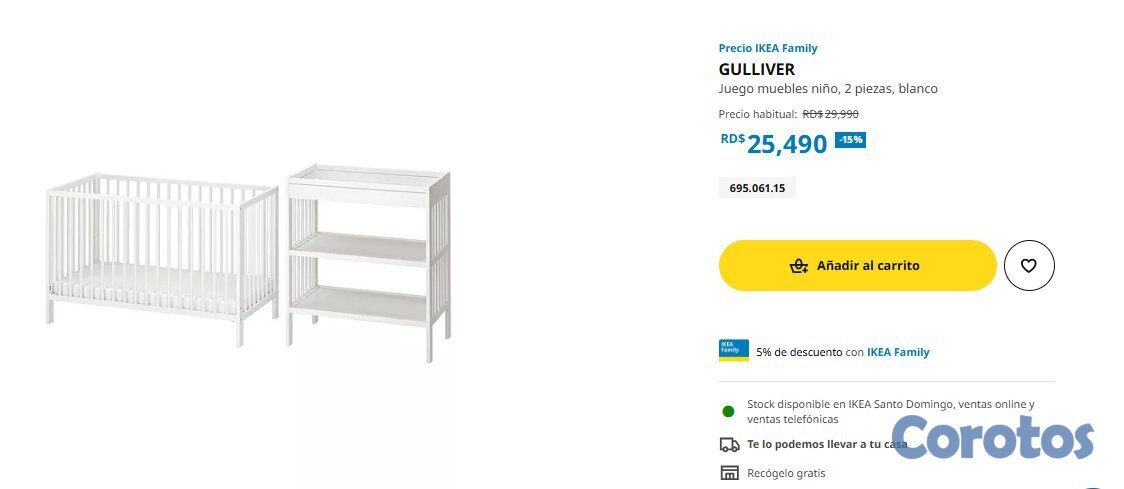Open IKEA Family link beside 5% de descuento
The image size is (1124, 489).
tap(897, 352)
